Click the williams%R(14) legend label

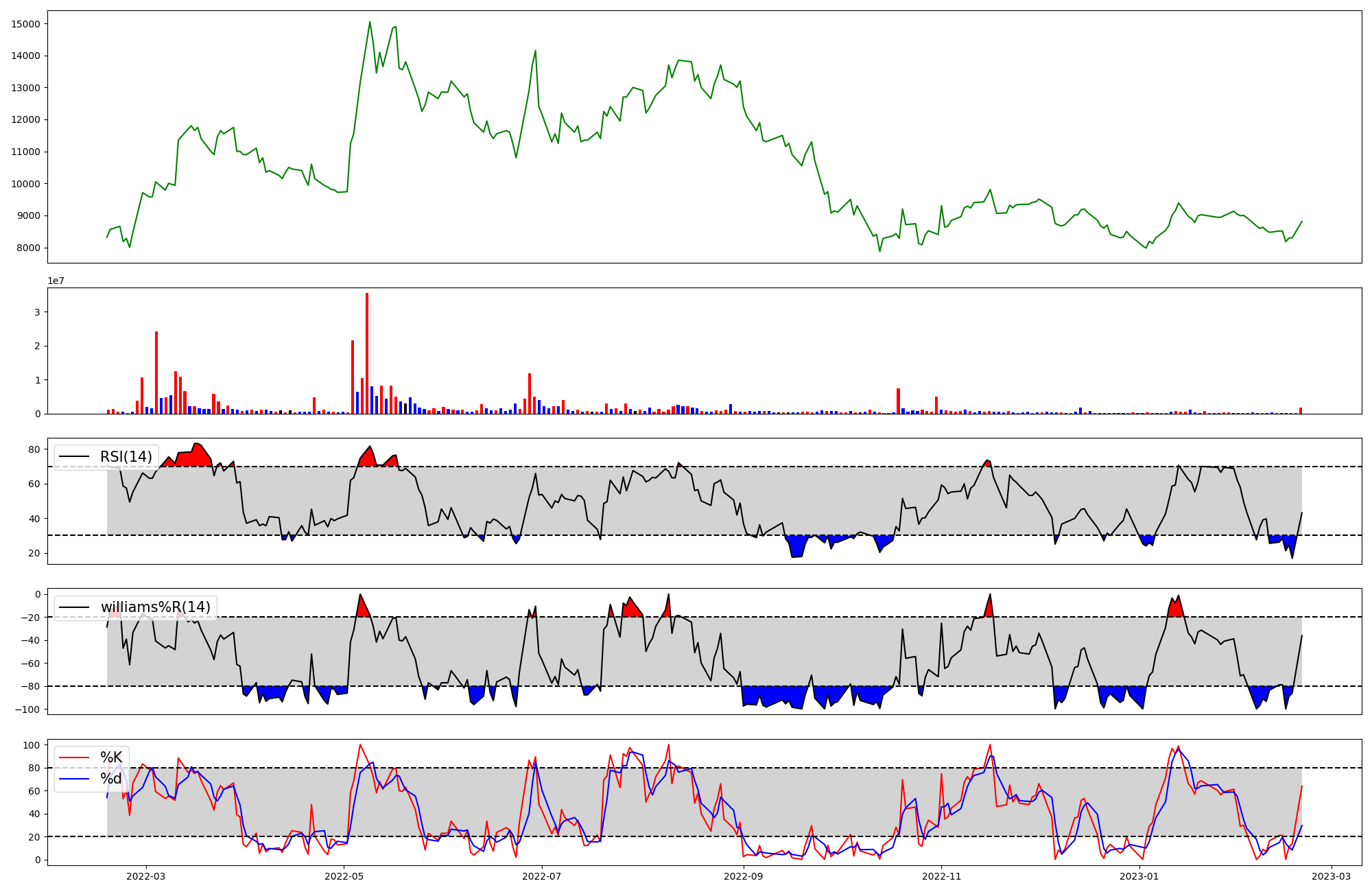pyautogui.click(x=156, y=607)
